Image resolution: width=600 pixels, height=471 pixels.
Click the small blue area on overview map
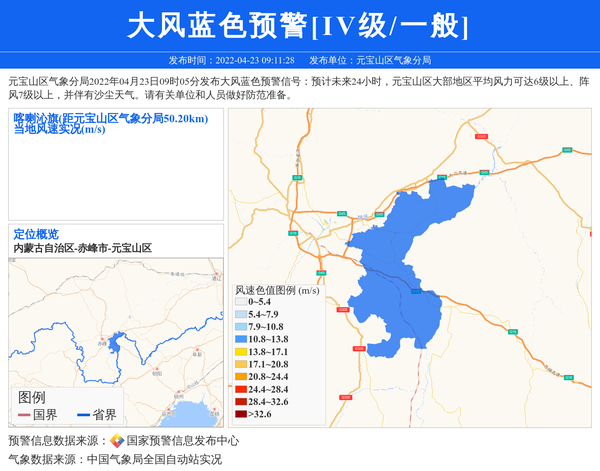[118, 344]
